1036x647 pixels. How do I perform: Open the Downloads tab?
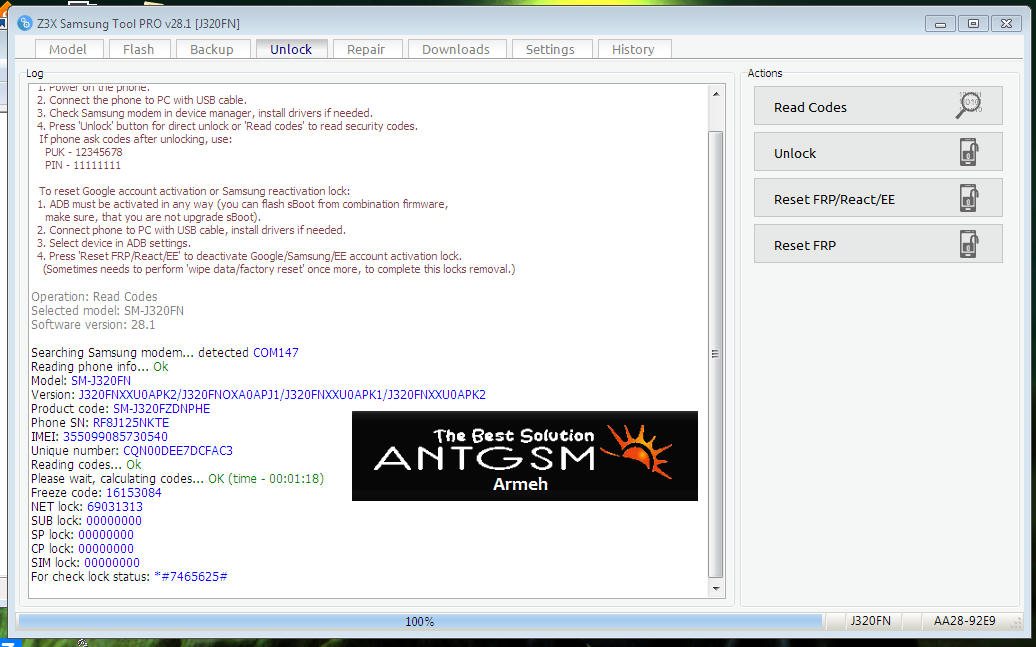tap(456, 50)
